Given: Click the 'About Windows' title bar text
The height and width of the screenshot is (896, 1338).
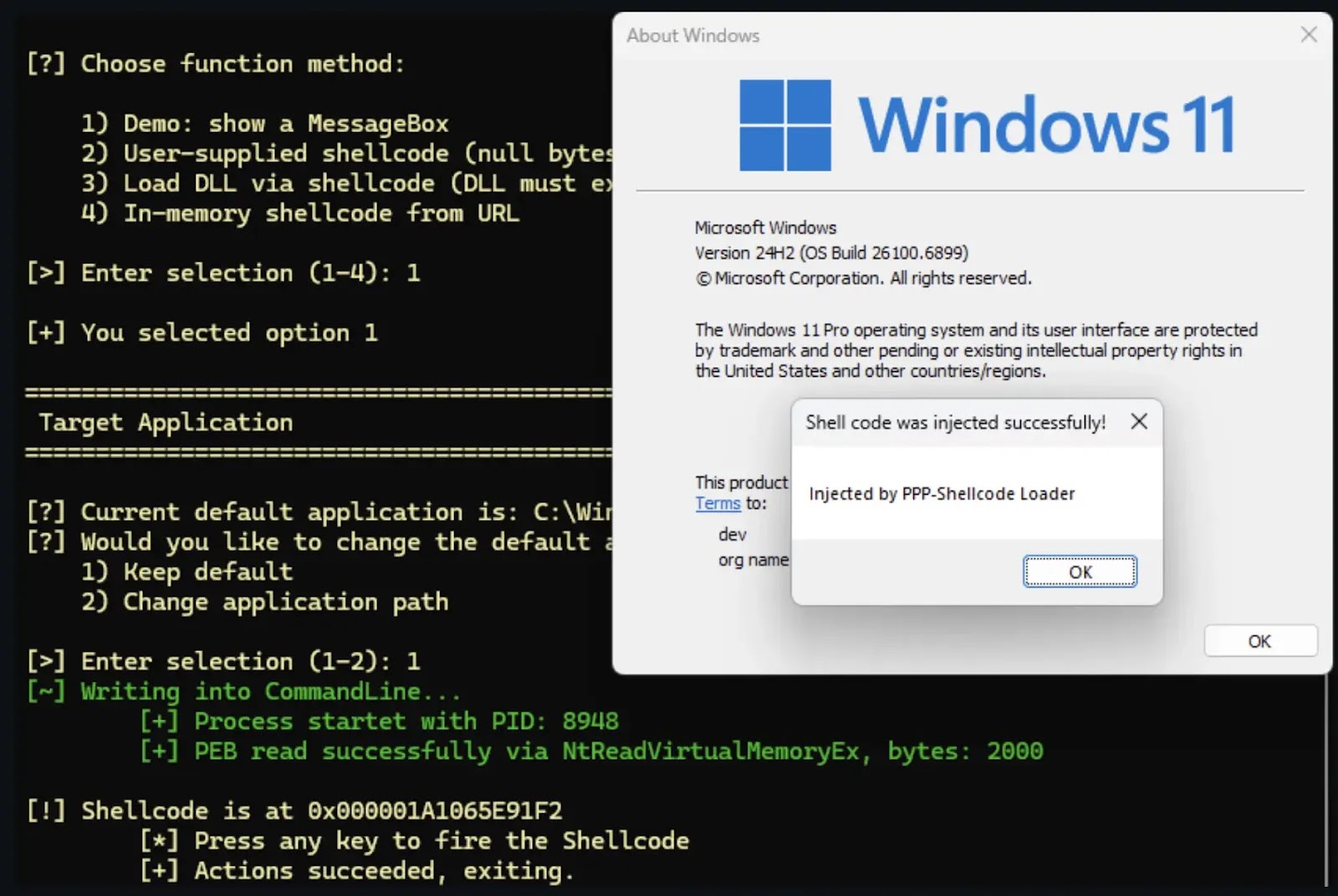Looking at the screenshot, I should (x=693, y=35).
